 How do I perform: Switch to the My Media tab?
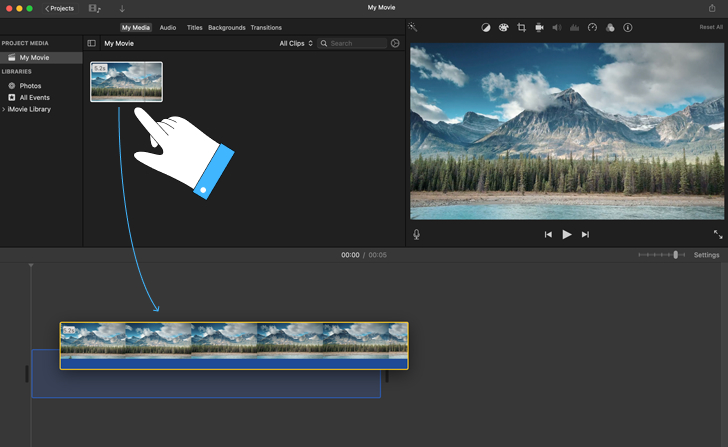pyautogui.click(x=136, y=27)
